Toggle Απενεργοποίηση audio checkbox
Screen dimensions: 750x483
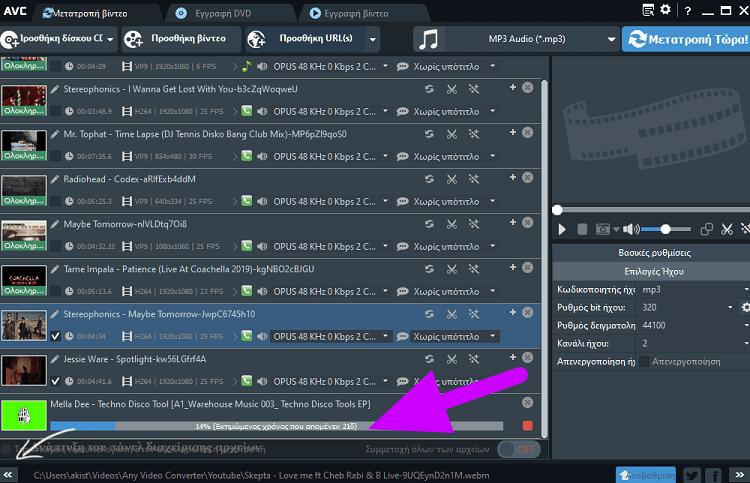[644, 362]
